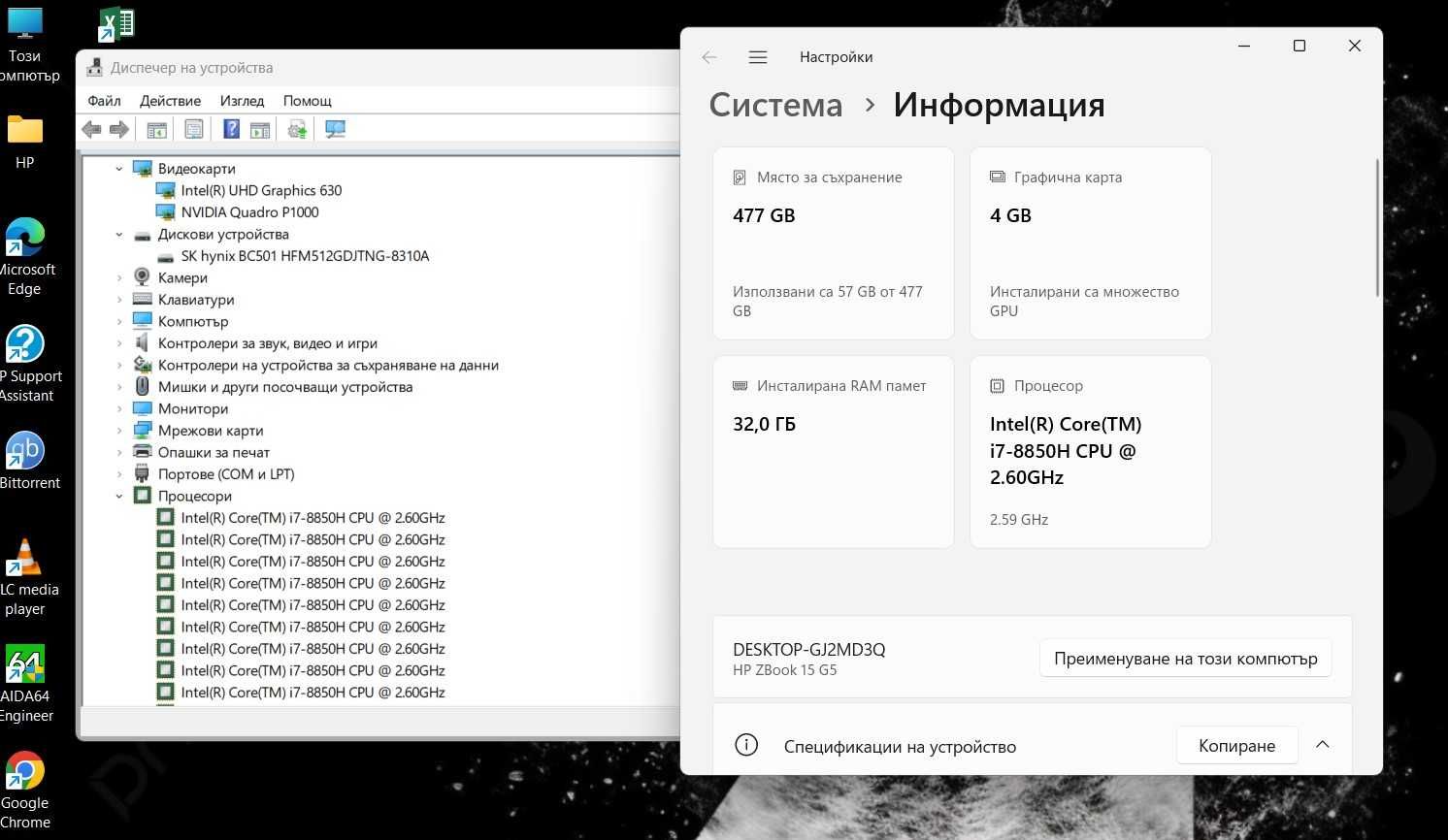Open the Графична карта card
The image size is (1448, 840).
[x=1091, y=243]
